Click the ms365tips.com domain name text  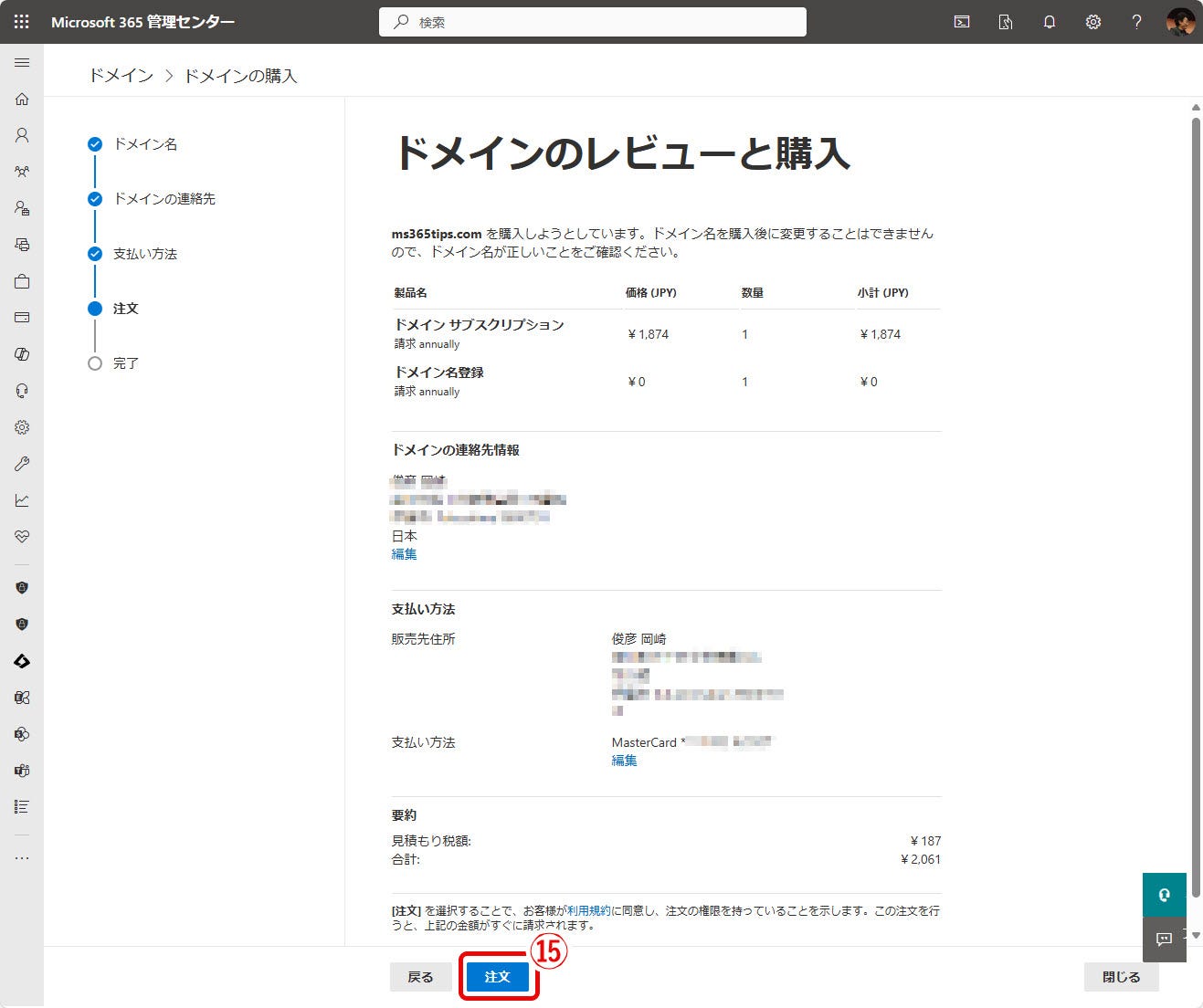click(x=437, y=234)
